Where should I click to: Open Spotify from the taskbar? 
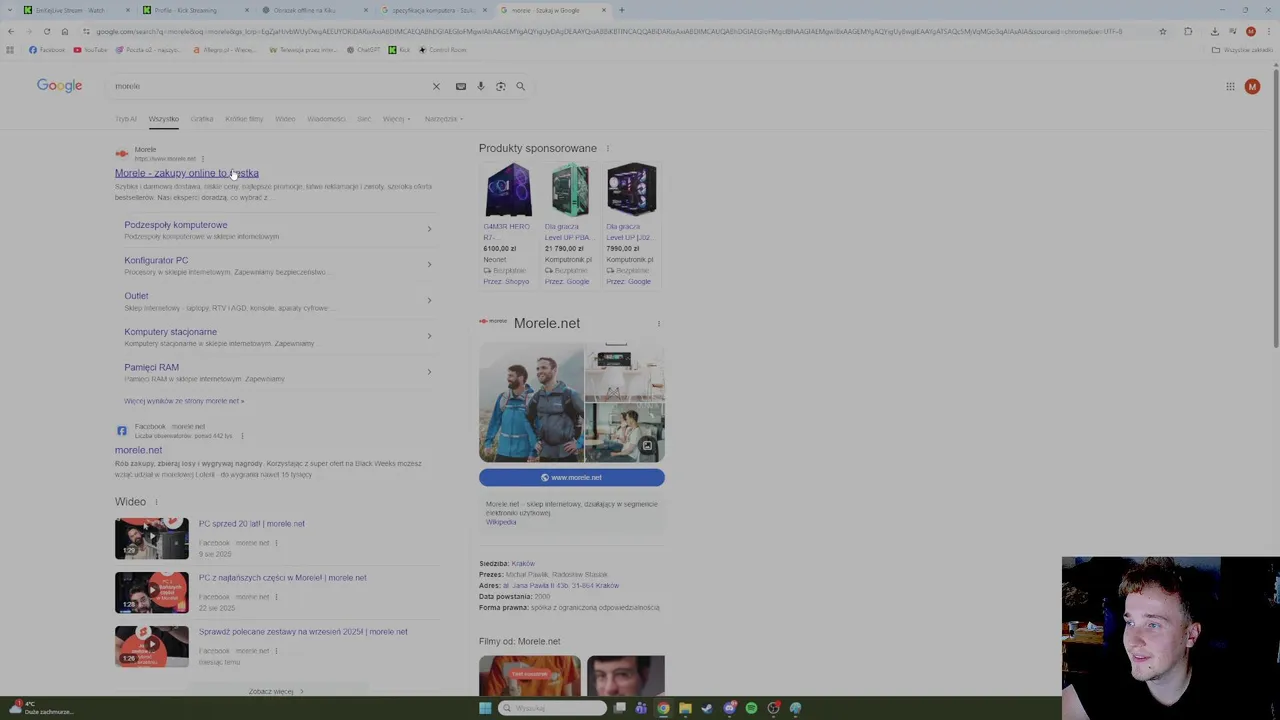click(x=751, y=708)
